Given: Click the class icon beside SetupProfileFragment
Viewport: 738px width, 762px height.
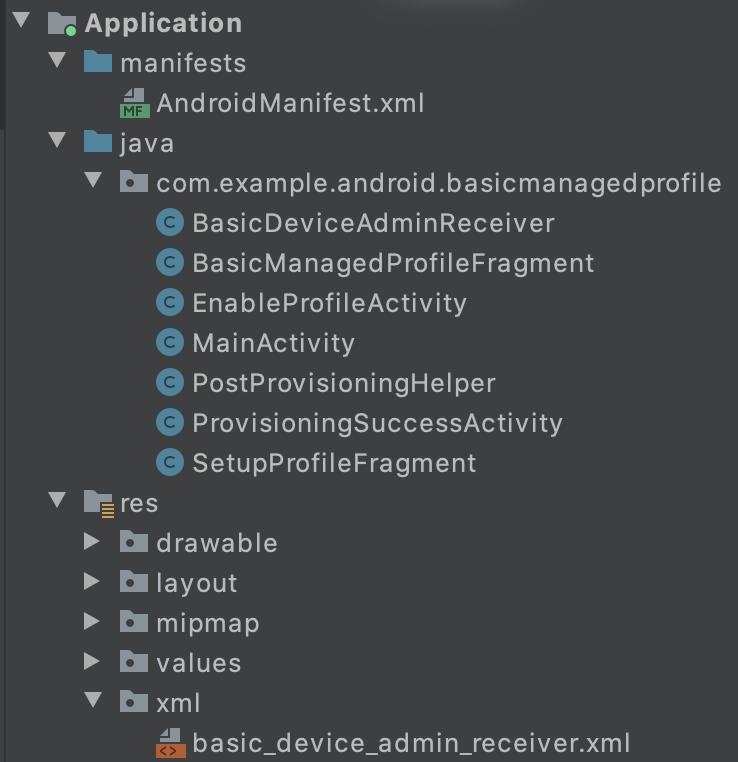Looking at the screenshot, I should click(x=170, y=462).
